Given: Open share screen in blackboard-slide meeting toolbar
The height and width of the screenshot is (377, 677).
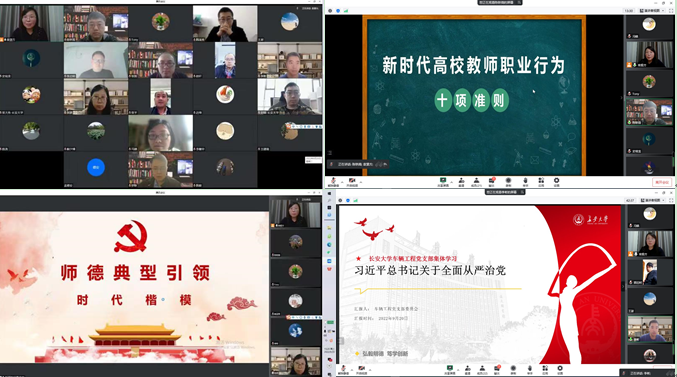Looking at the screenshot, I should 443,182.
